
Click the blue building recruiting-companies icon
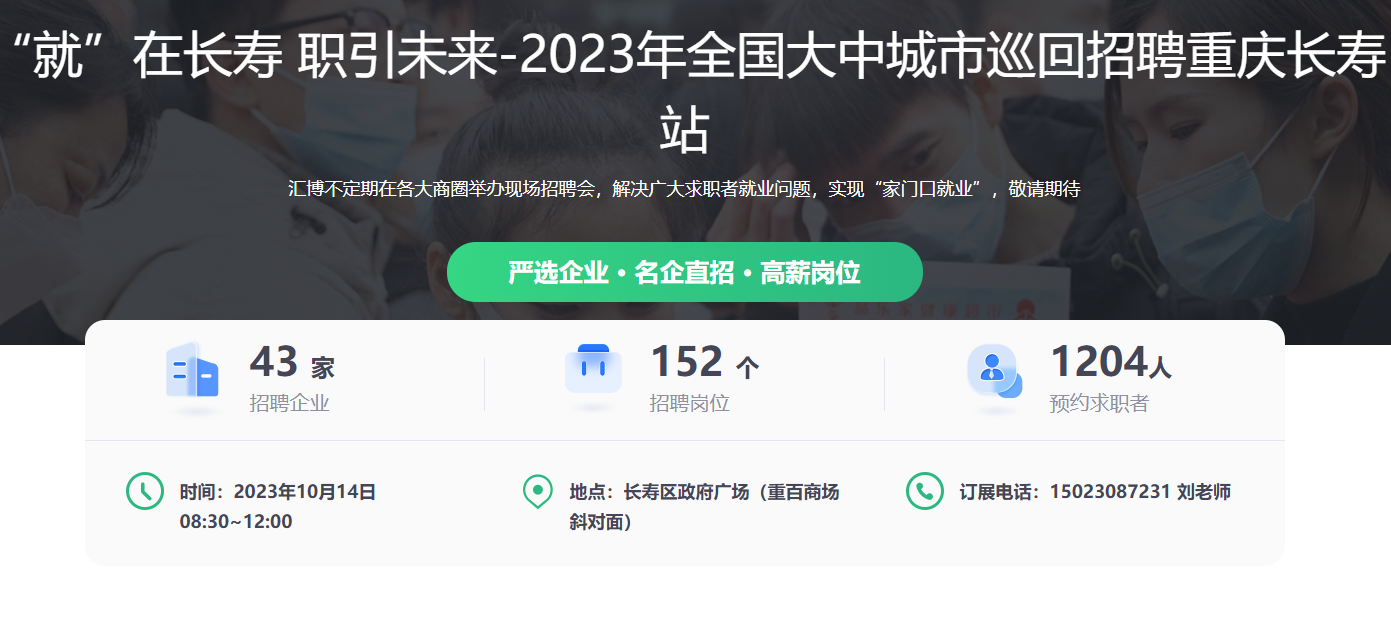192,371
